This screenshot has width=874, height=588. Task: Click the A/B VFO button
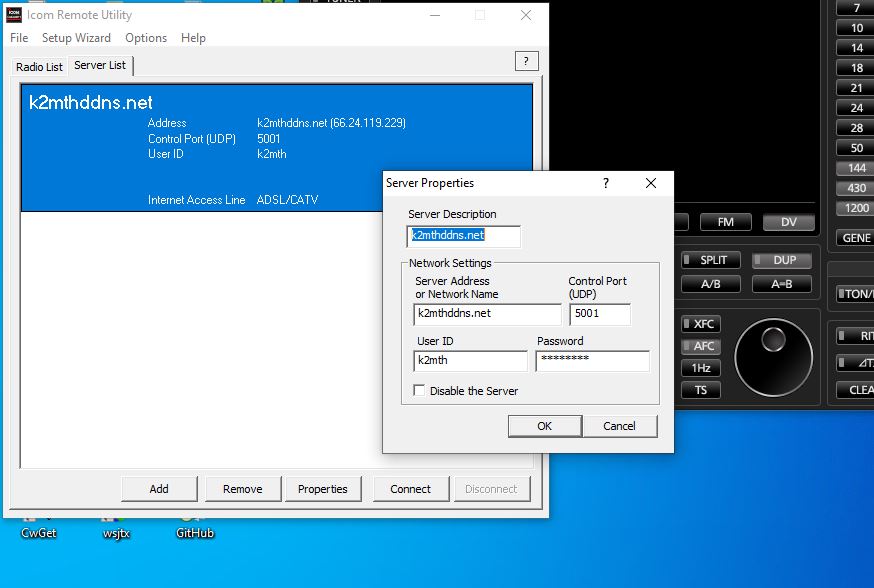(711, 284)
